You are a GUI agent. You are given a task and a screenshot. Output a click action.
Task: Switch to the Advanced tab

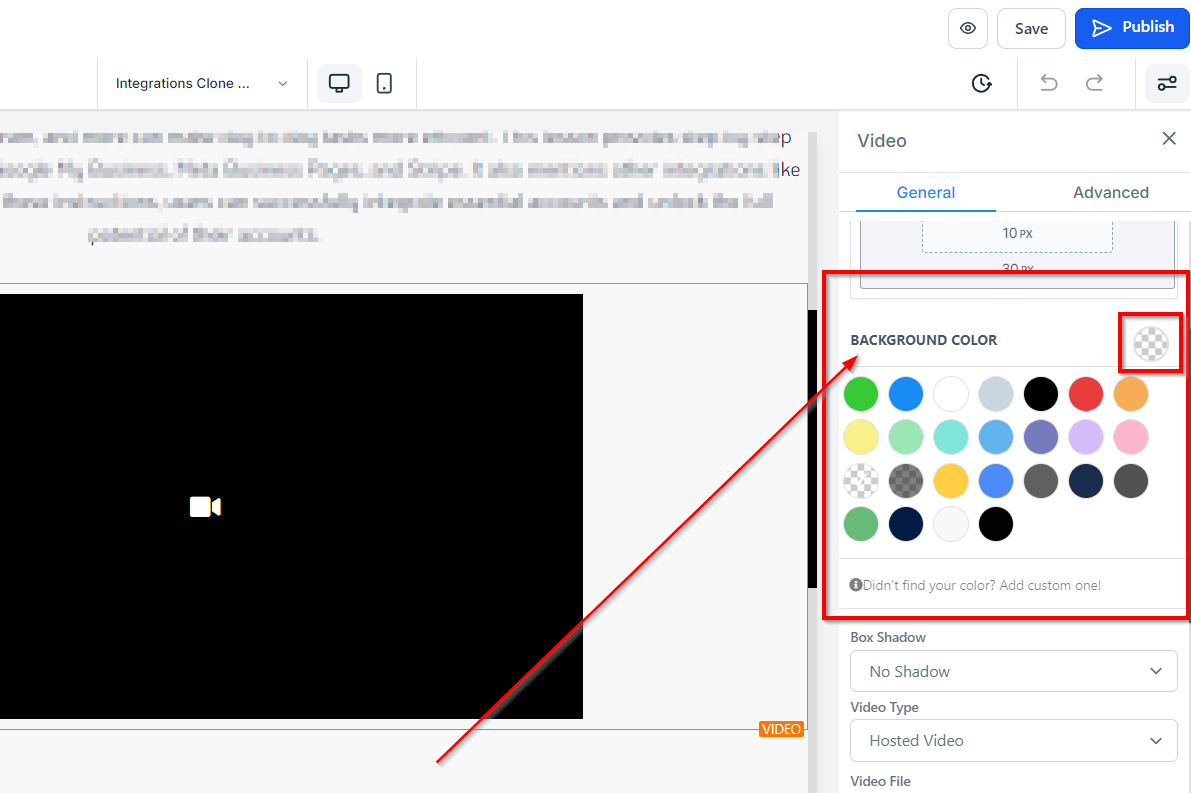pyautogui.click(x=1110, y=192)
